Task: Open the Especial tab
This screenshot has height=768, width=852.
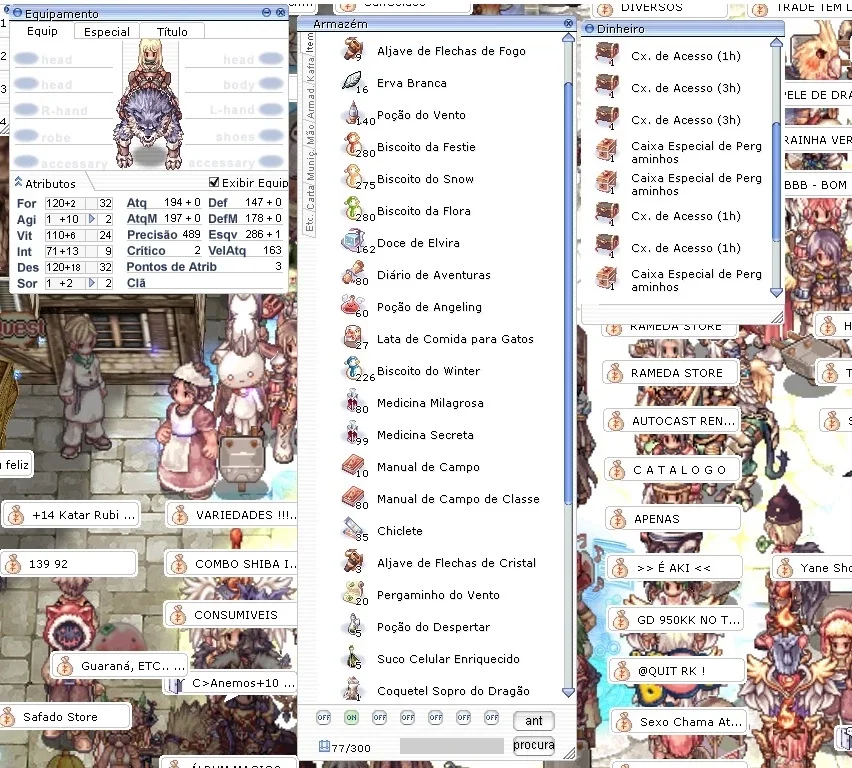Action: [x=106, y=32]
